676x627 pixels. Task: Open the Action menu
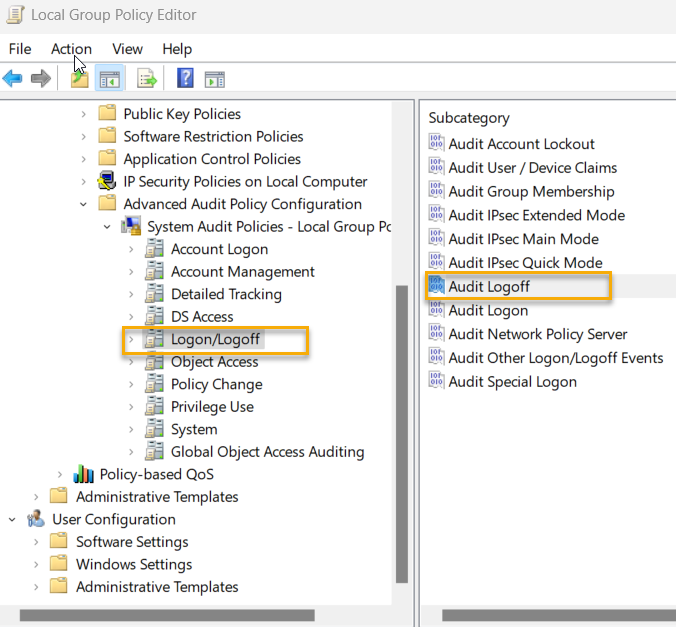pos(71,49)
